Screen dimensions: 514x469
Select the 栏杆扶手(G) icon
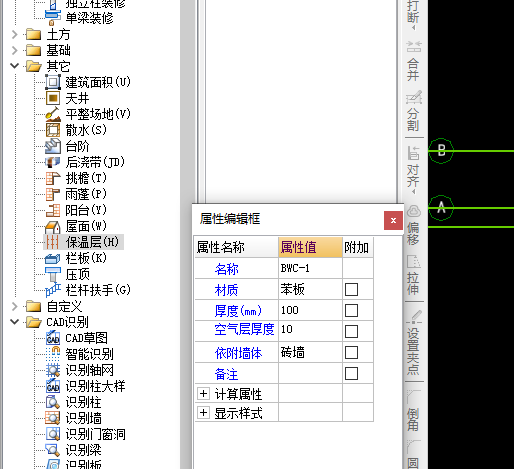click(x=53, y=290)
